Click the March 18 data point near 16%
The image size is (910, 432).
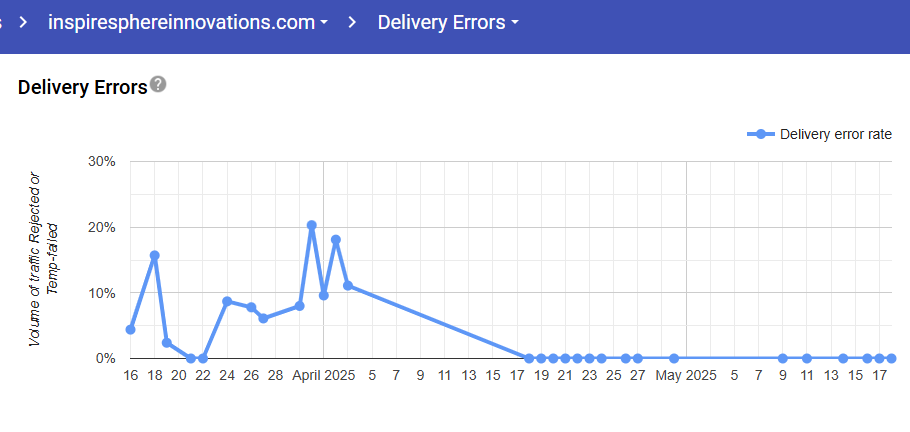click(x=155, y=255)
